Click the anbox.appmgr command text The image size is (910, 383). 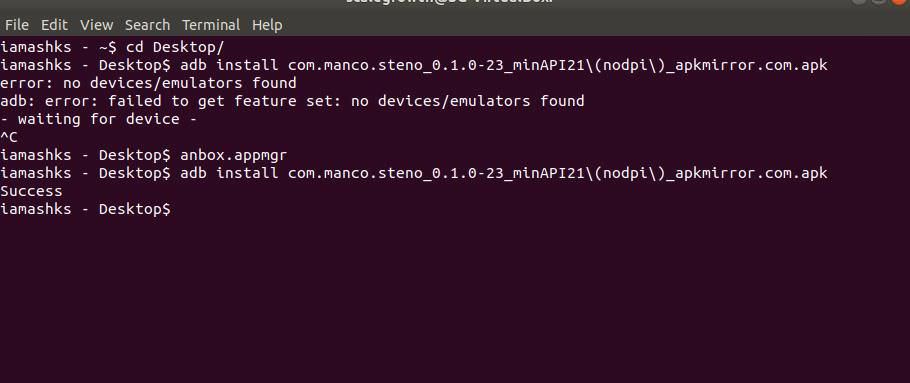[x=233, y=155]
